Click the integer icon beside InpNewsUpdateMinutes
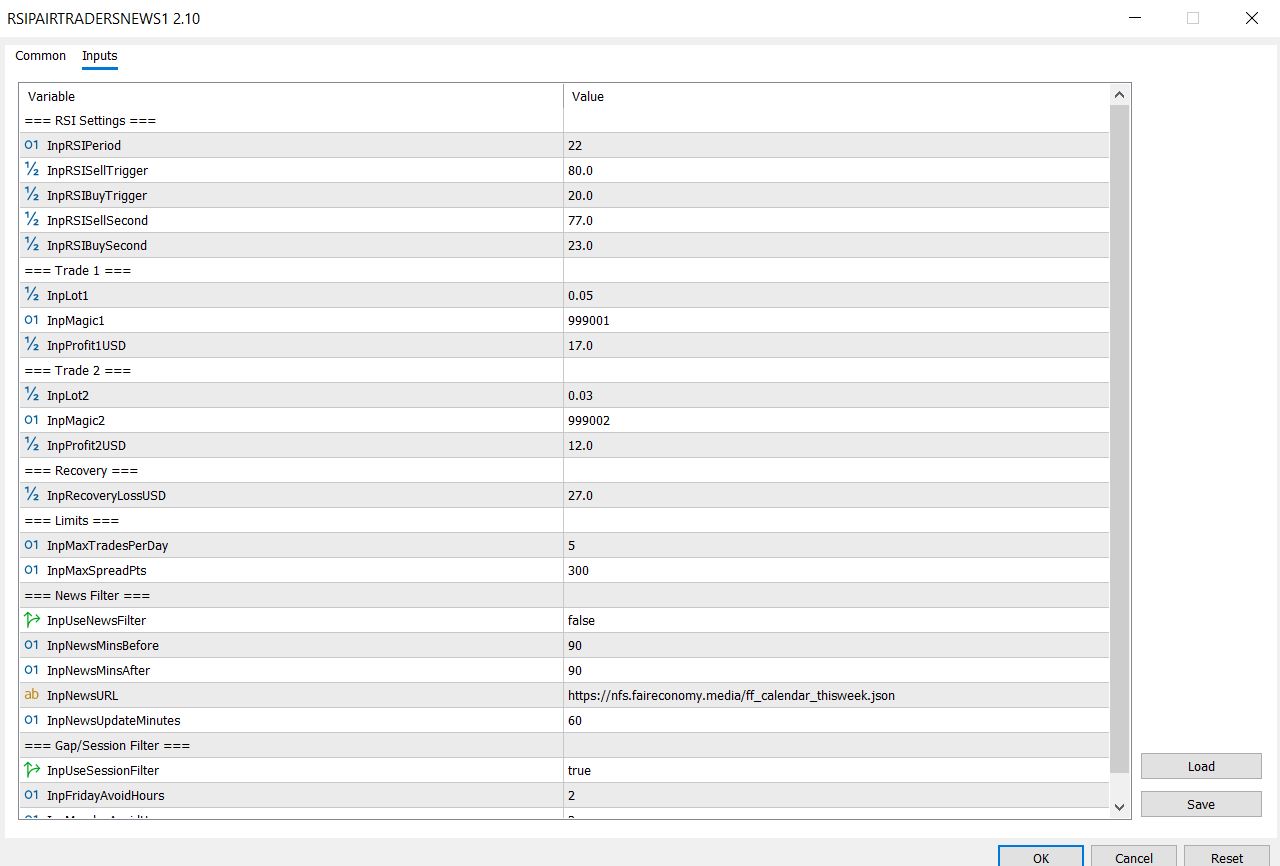 (x=31, y=720)
